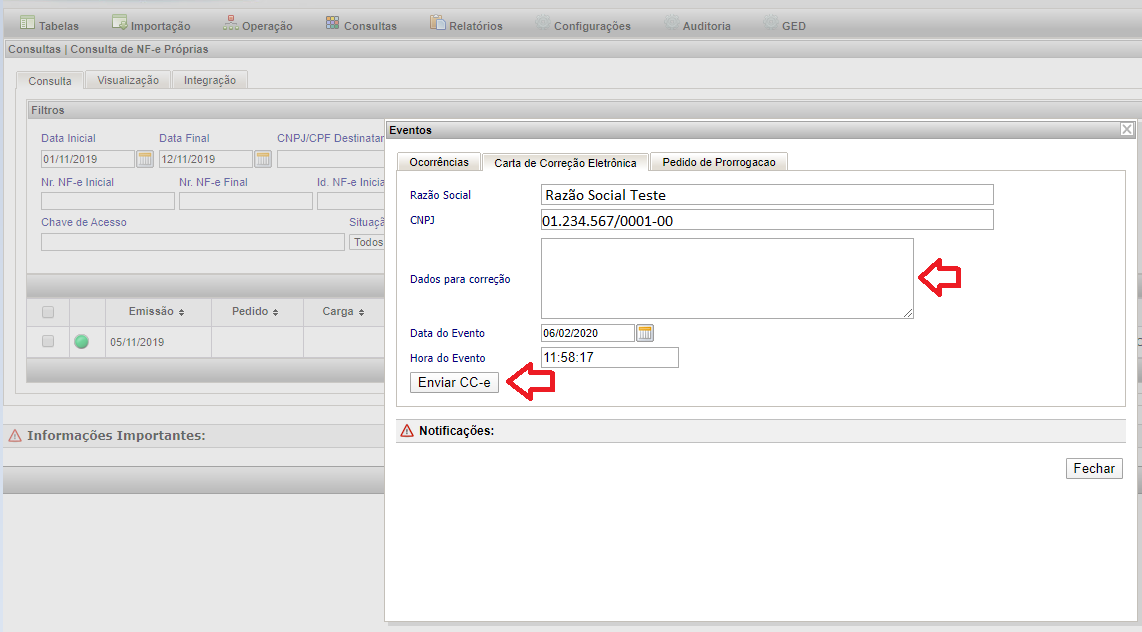
Task: Click the Id. NF-e Inicial field
Action: (350, 201)
